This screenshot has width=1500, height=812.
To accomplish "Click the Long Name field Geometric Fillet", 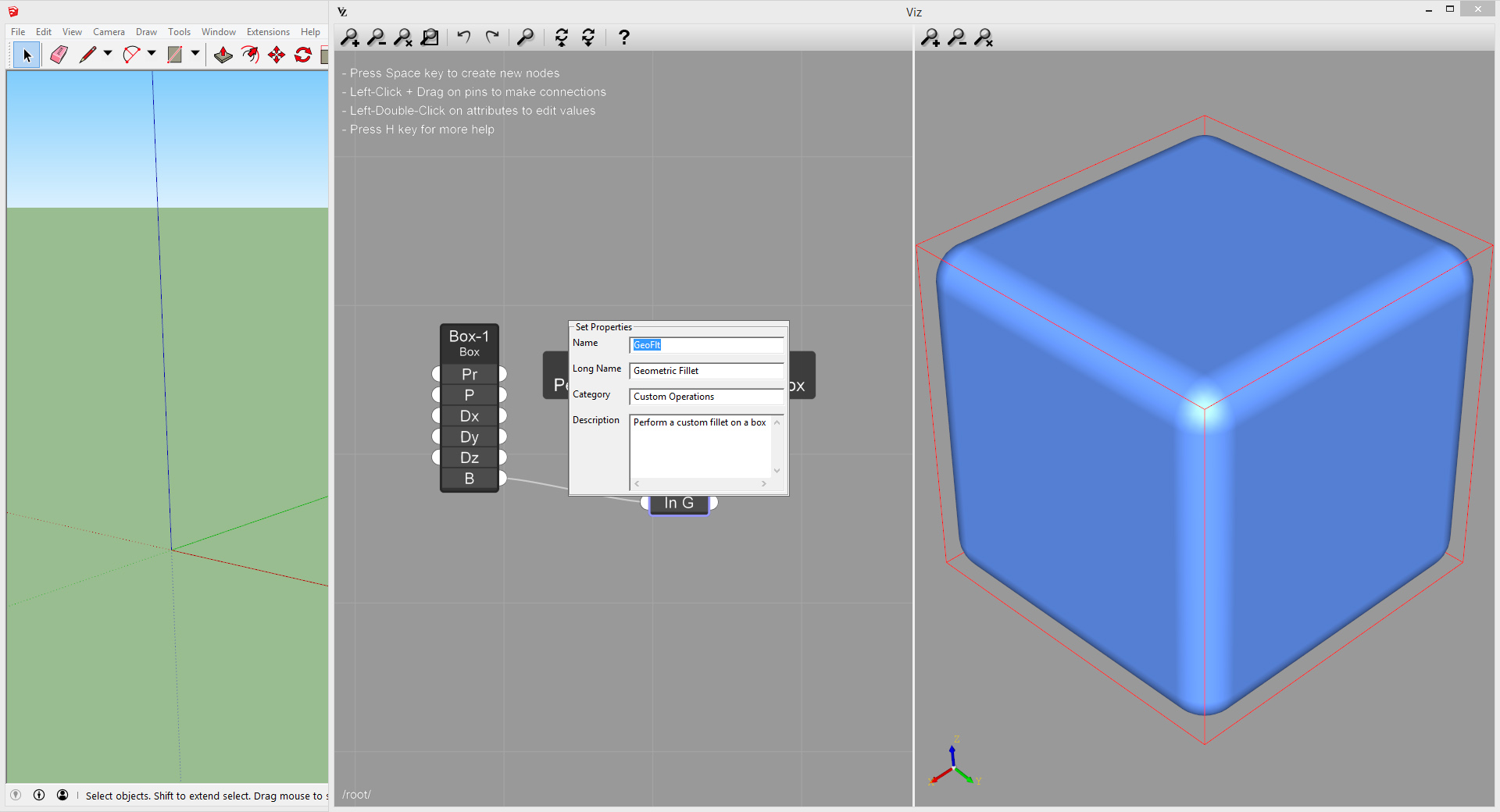I will click(x=705, y=371).
